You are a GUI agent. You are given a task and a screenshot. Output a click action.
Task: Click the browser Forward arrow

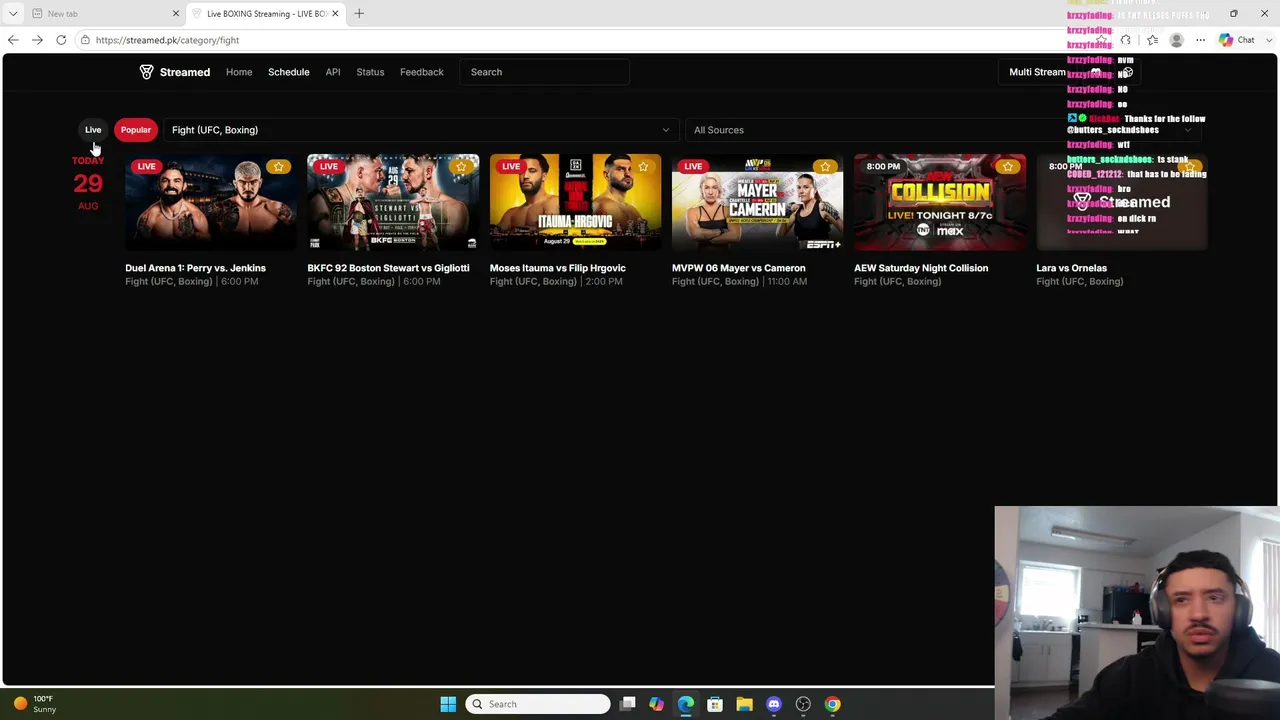(37, 40)
